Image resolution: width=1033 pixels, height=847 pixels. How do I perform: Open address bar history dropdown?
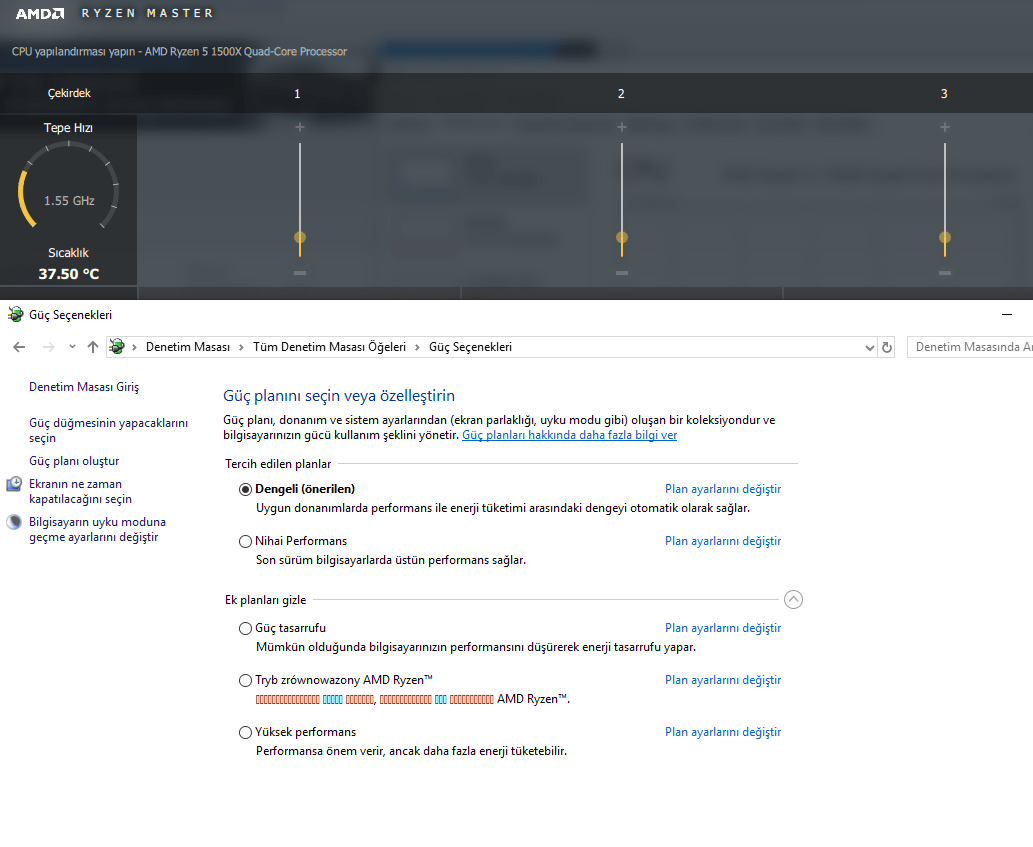point(870,347)
